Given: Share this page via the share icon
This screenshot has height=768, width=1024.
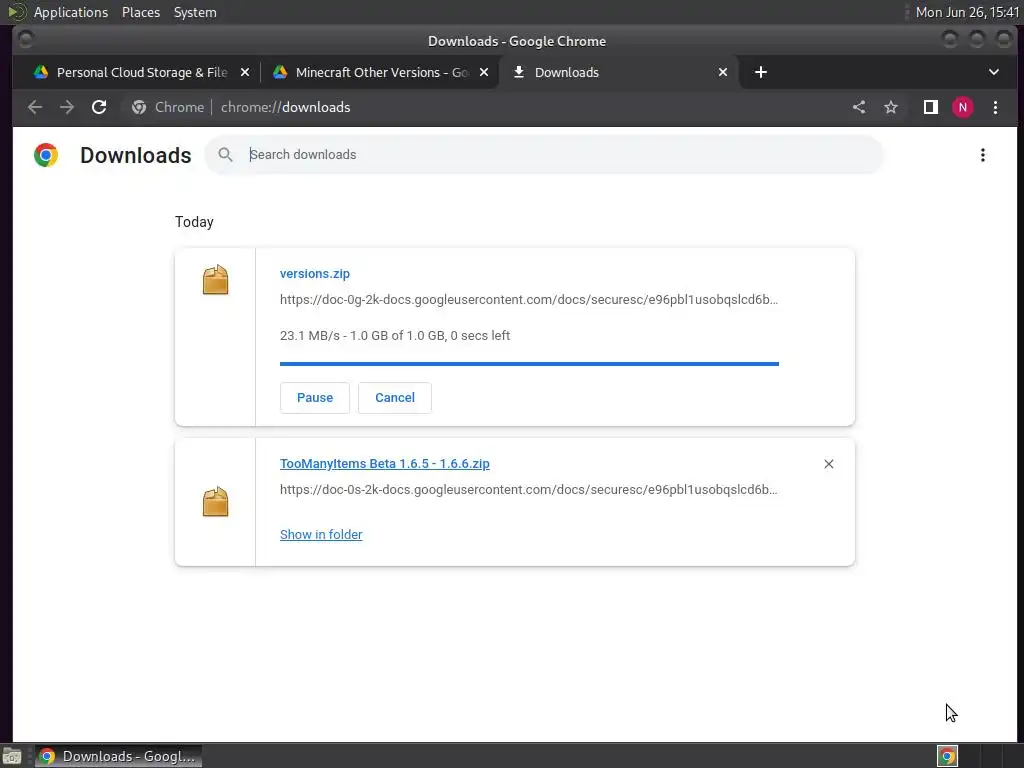Looking at the screenshot, I should pyautogui.click(x=859, y=107).
